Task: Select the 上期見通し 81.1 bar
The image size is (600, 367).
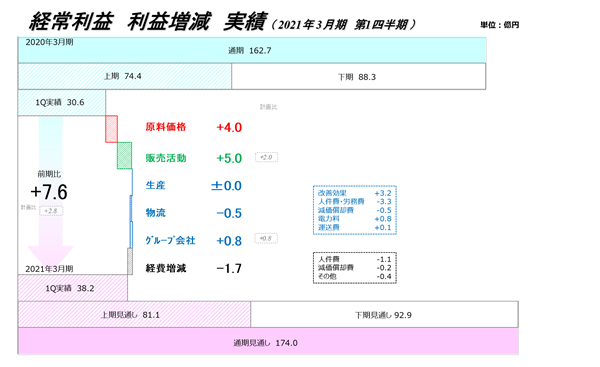Action: coord(134,315)
